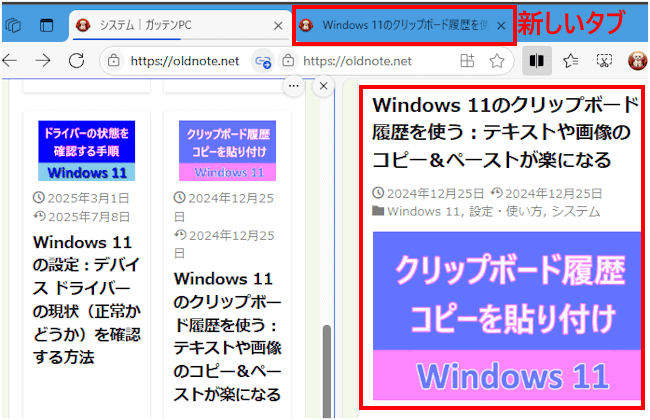Open the workspaces icon

pyautogui.click(x=13, y=25)
